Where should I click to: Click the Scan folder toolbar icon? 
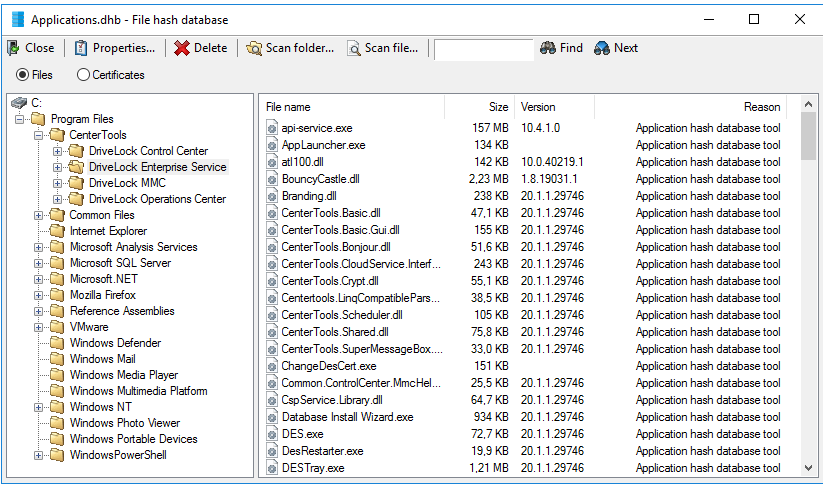click(x=254, y=48)
